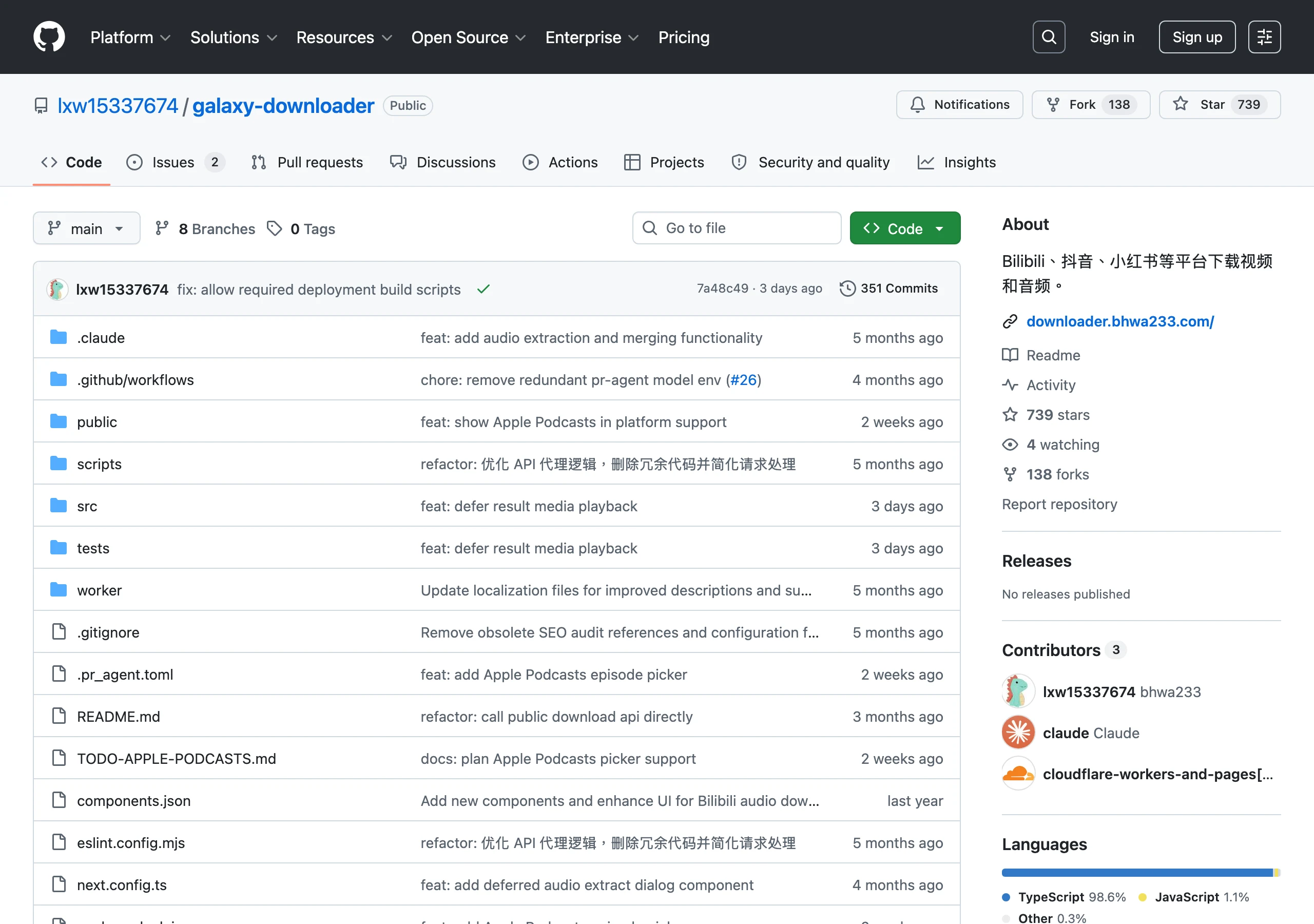Open the lxw15337674 owner link in title
This screenshot has height=924, width=1314.
pyautogui.click(x=118, y=105)
